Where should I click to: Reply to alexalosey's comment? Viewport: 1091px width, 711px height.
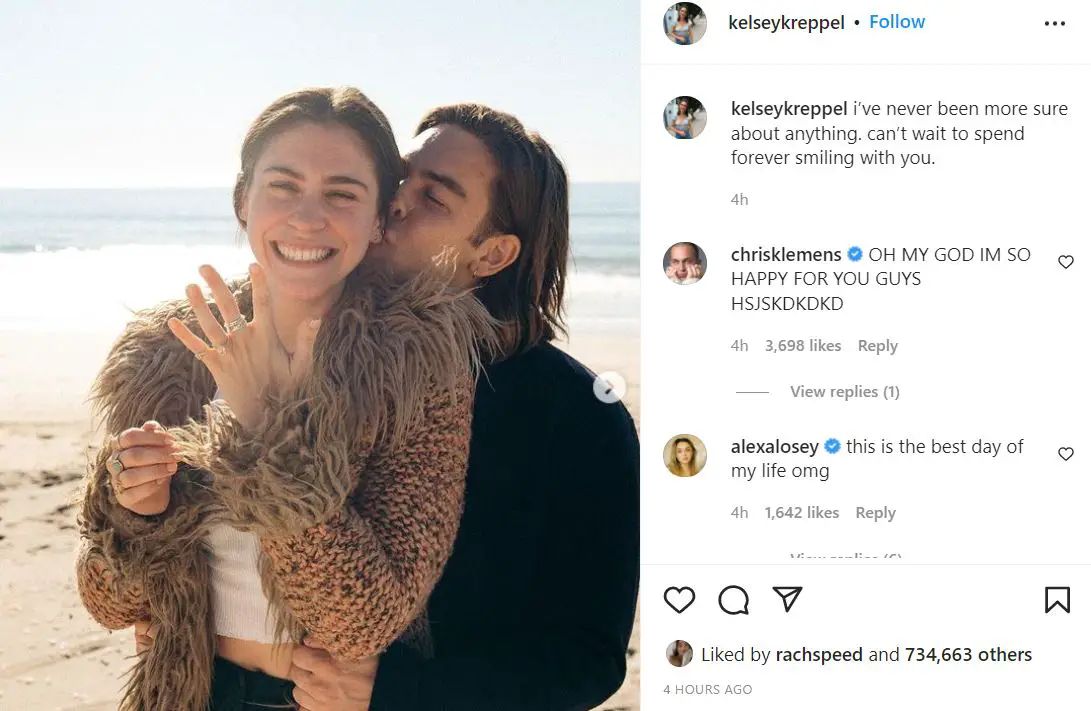coord(875,513)
